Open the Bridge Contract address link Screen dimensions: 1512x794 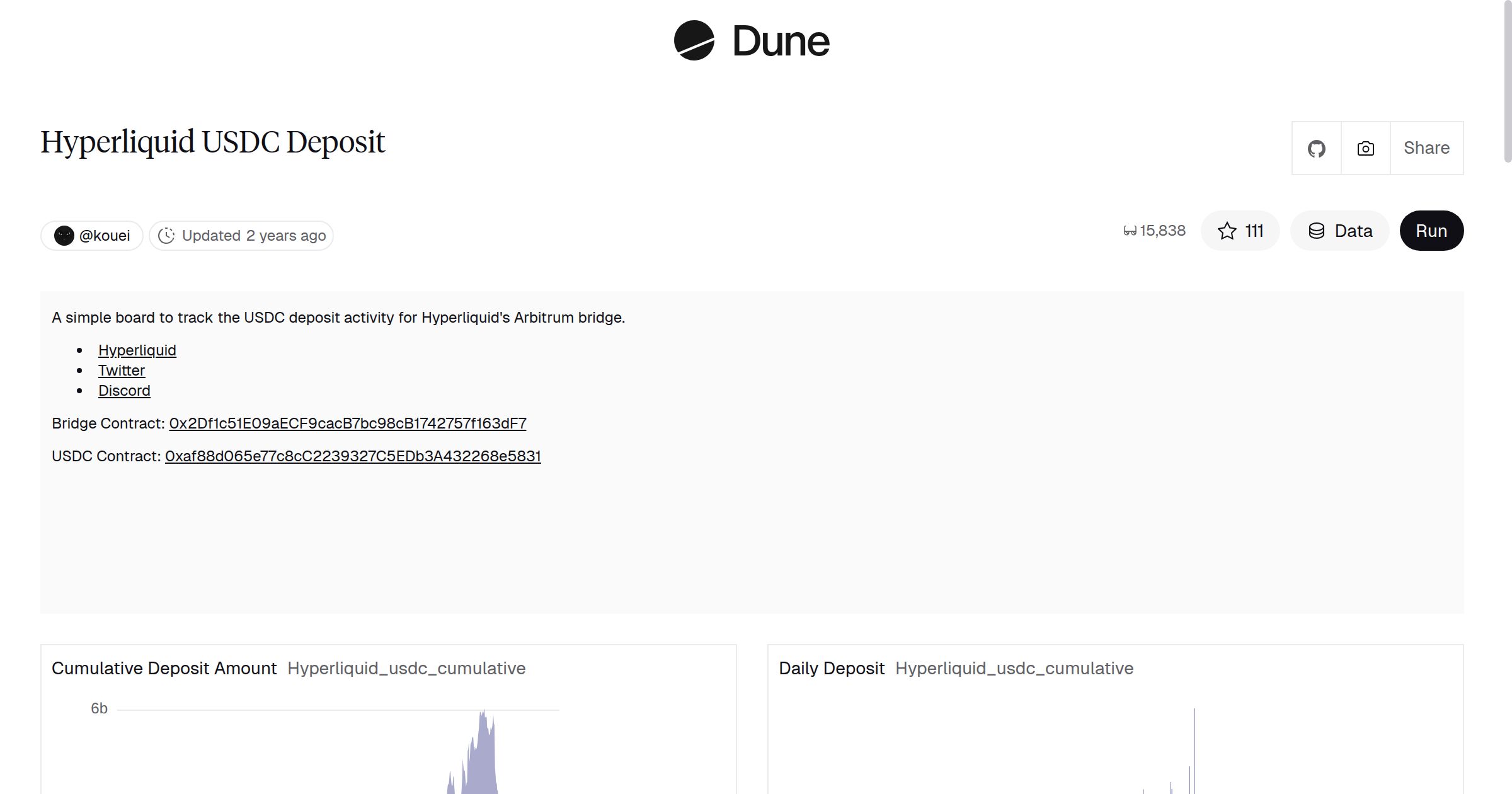[x=346, y=423]
